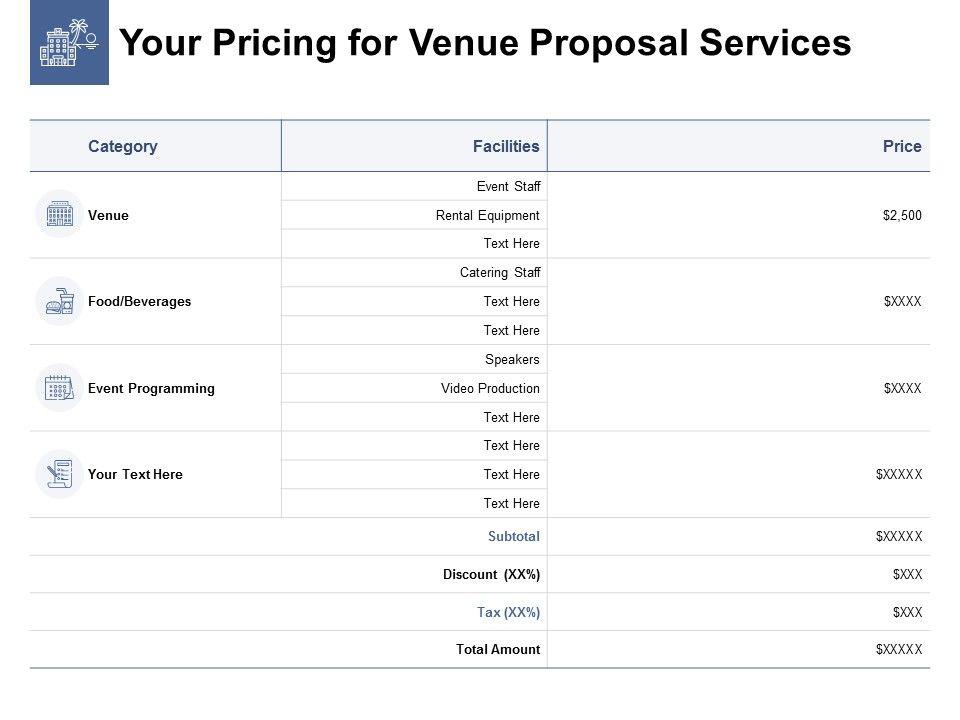The width and height of the screenshot is (960, 720).
Task: Click the Category column header
Action: coord(122,146)
